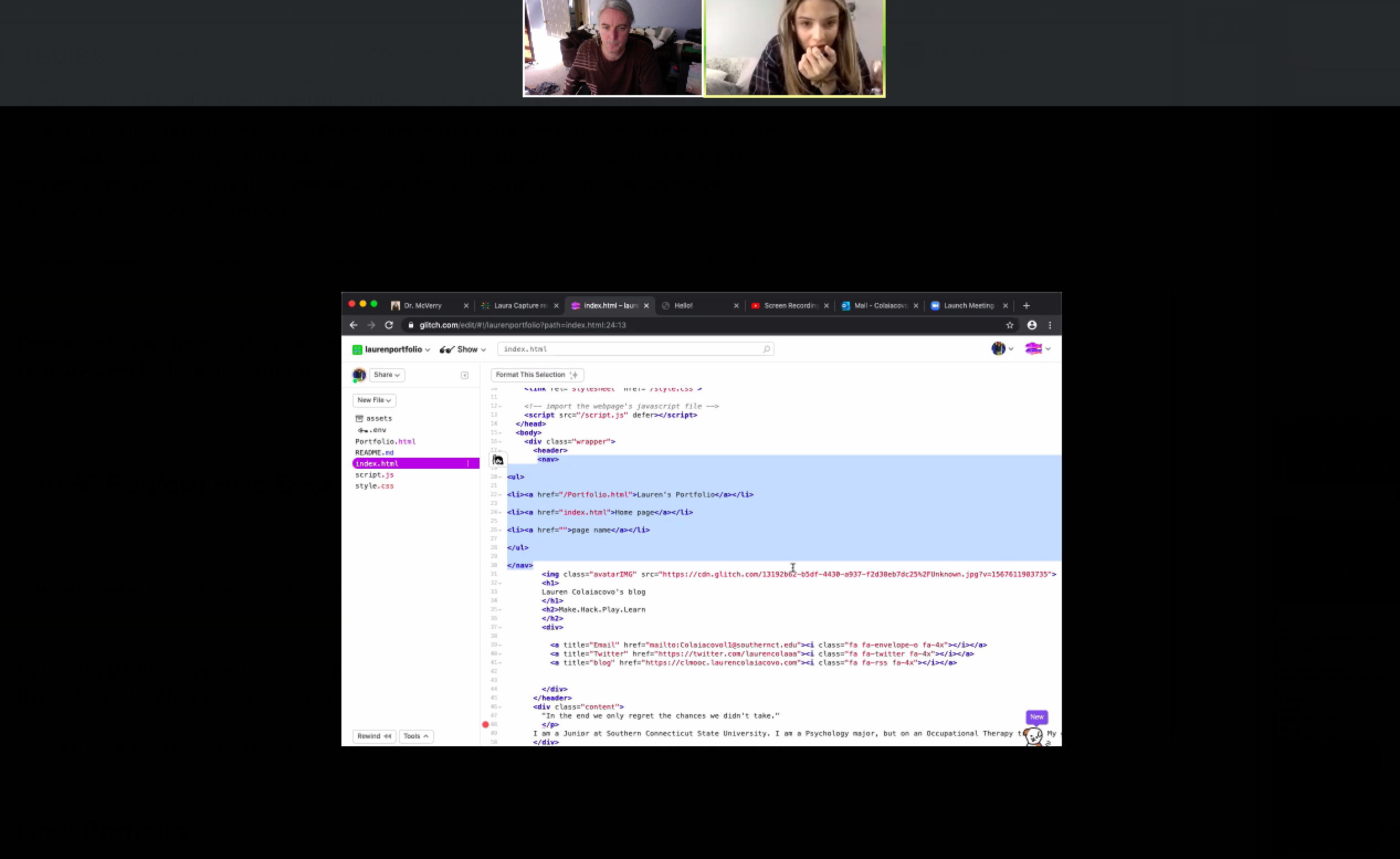Switch to the Screen Recording tab
This screenshot has height=859, width=1400.
click(x=785, y=306)
